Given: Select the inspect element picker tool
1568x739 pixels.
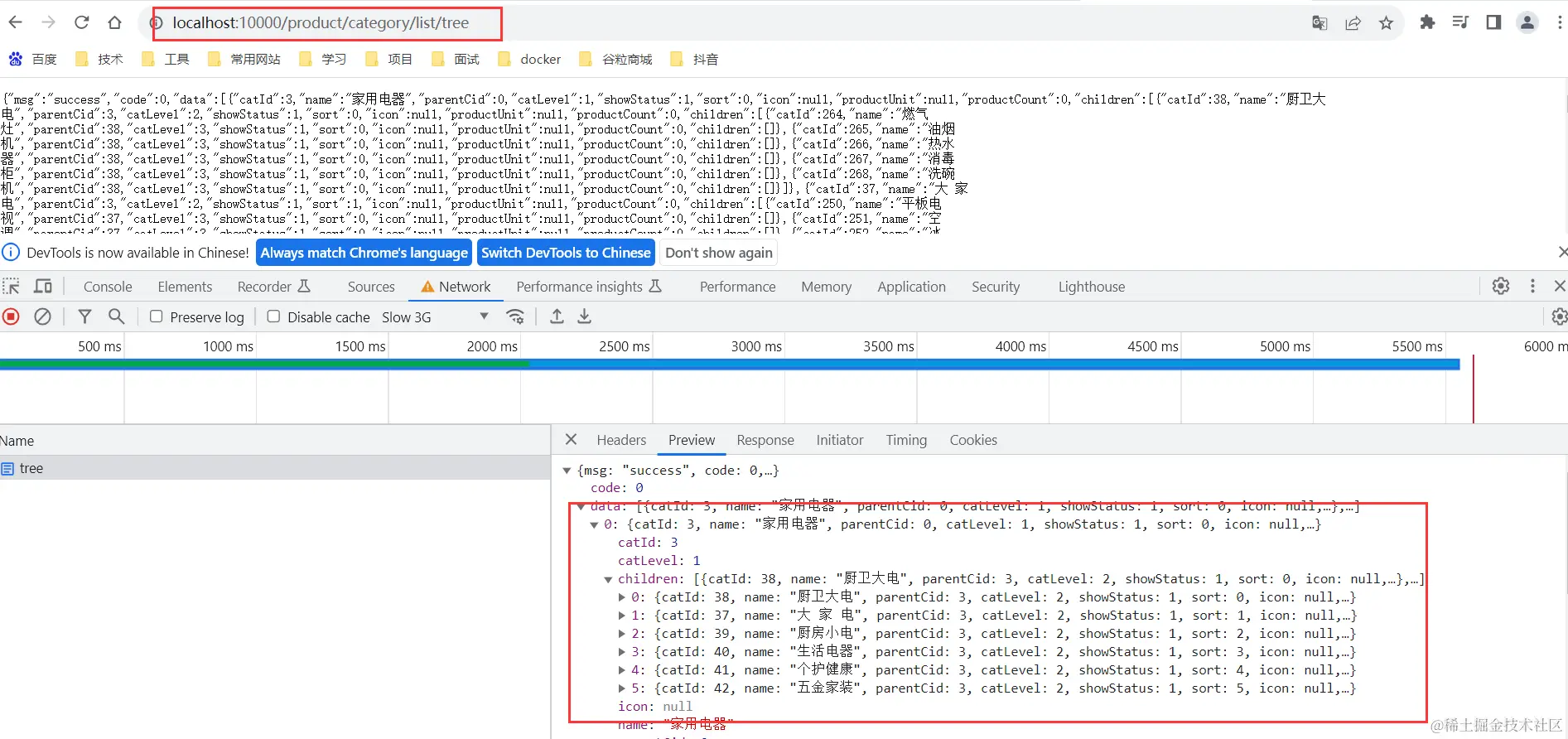Looking at the screenshot, I should (x=12, y=287).
